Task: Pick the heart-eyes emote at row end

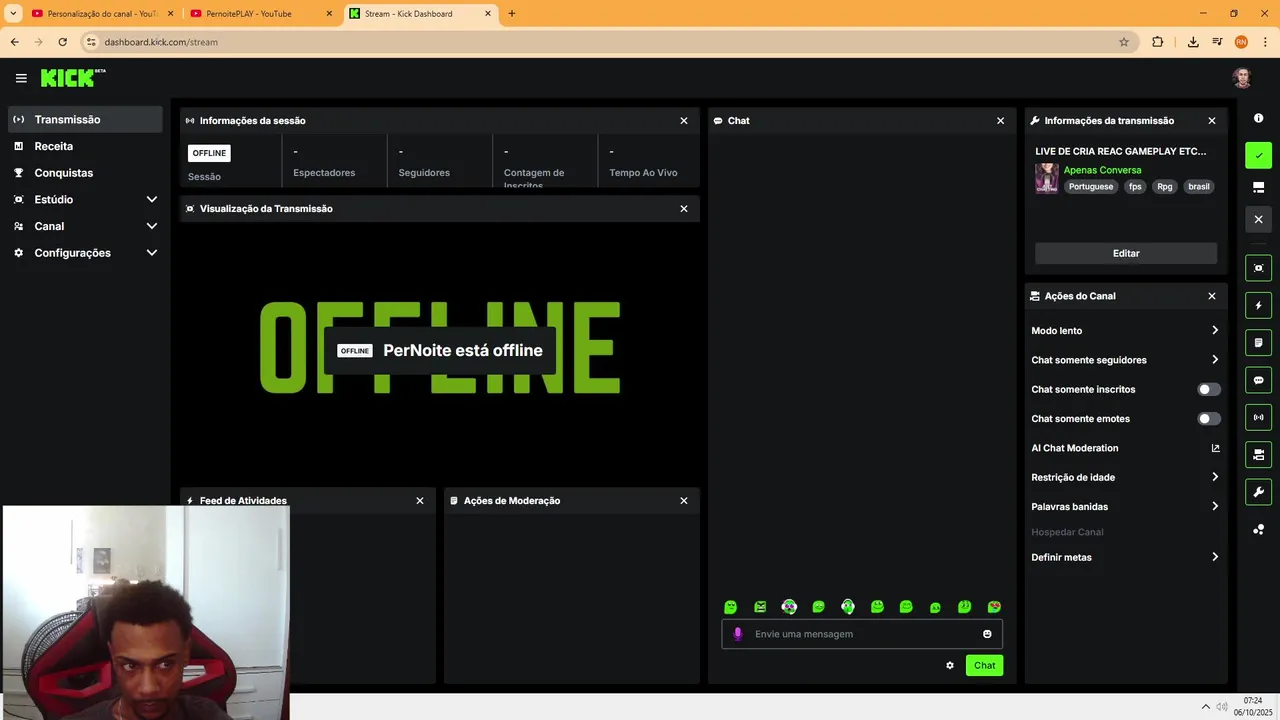Action: coord(994,607)
